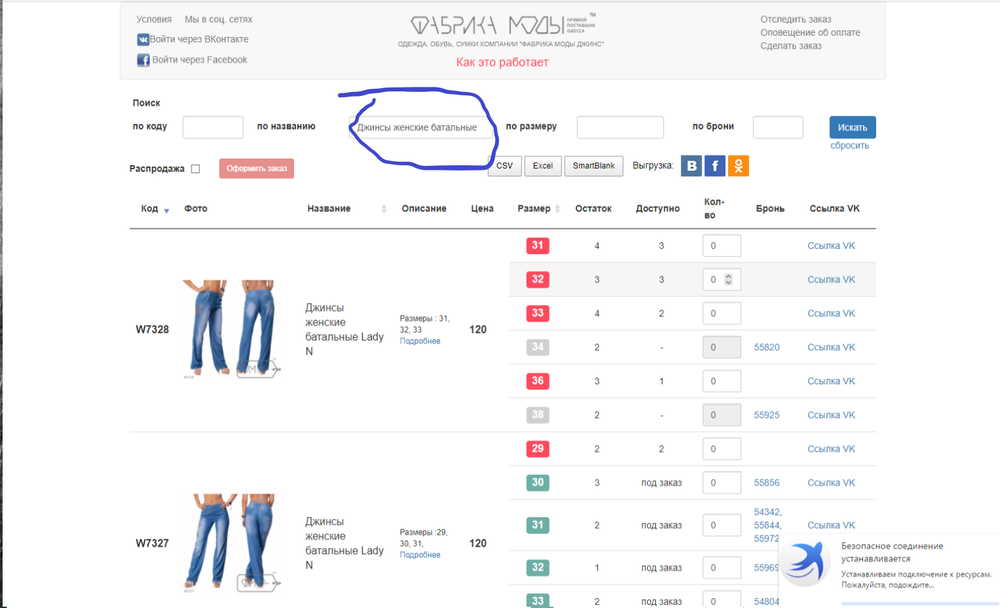Export to VK via blue B icon
This screenshot has width=1000, height=608.
coord(691,166)
